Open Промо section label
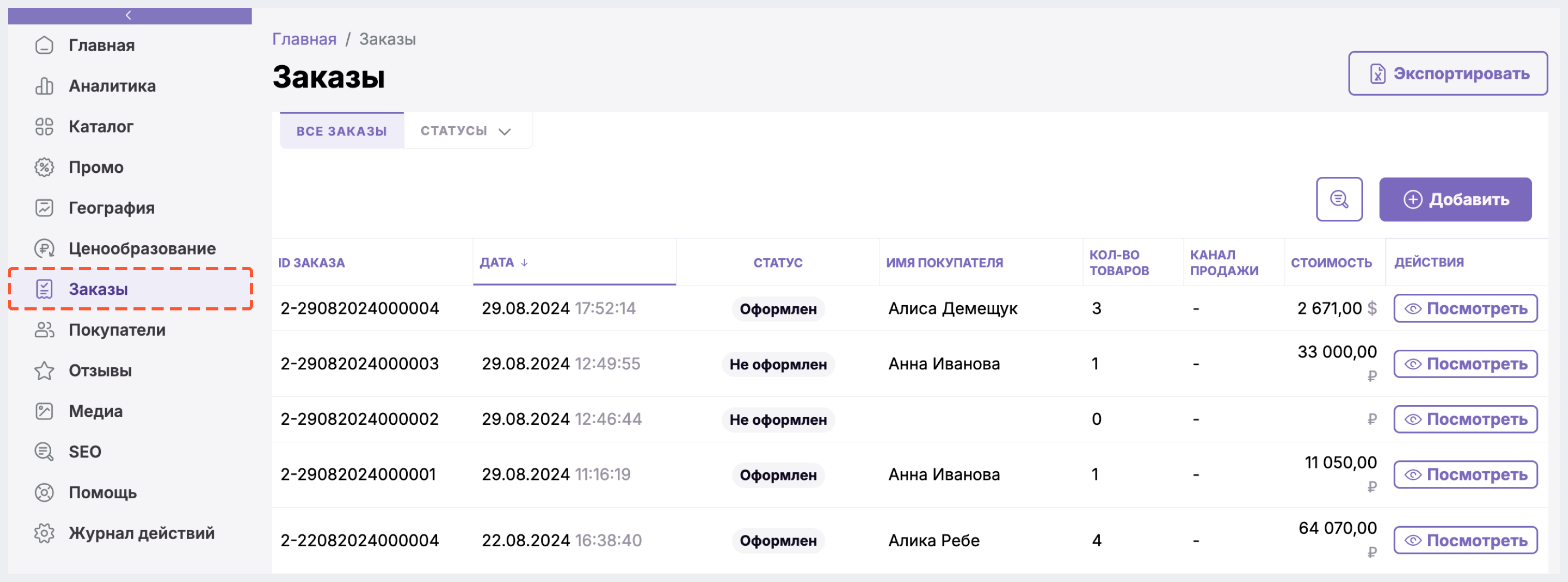1568x582 pixels. tap(96, 168)
